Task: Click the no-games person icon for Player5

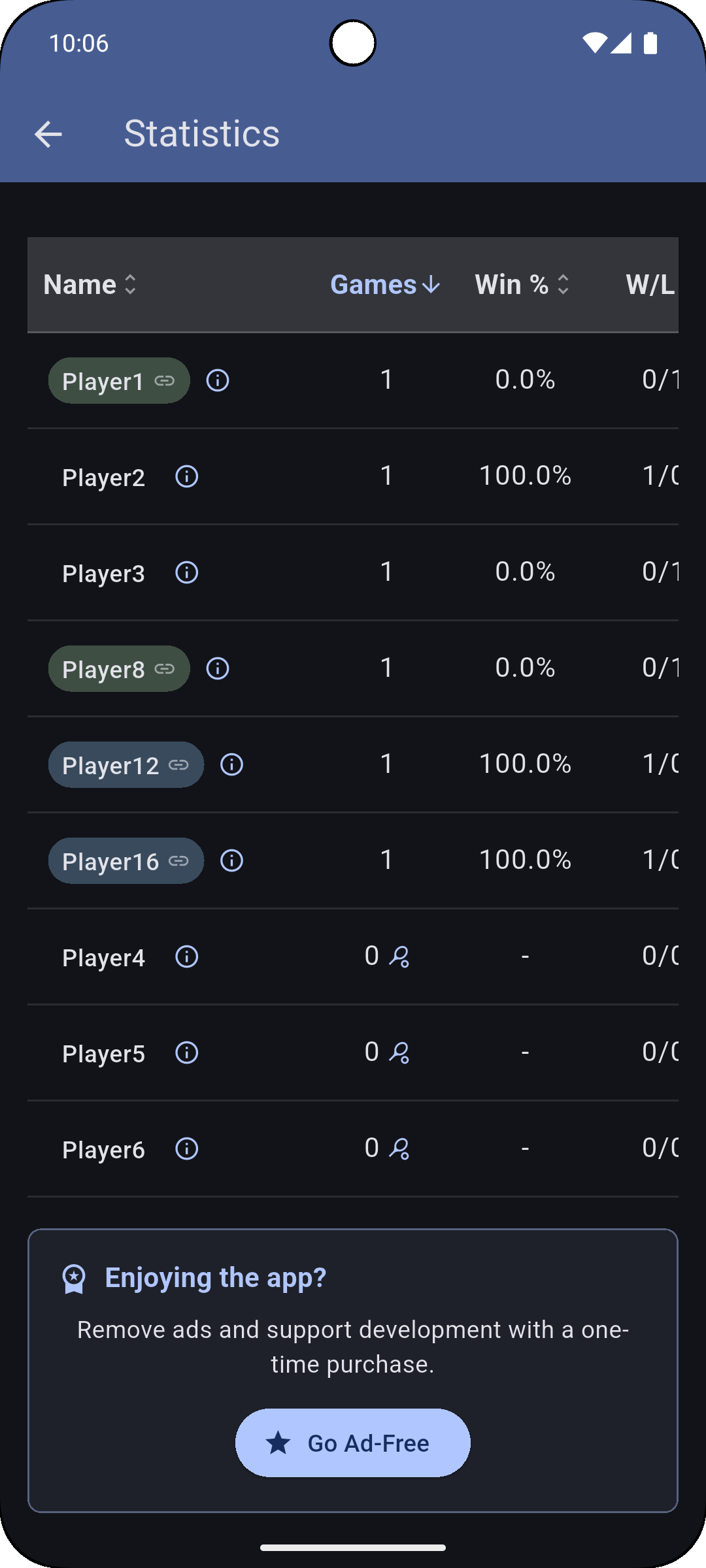Action: [399, 1053]
